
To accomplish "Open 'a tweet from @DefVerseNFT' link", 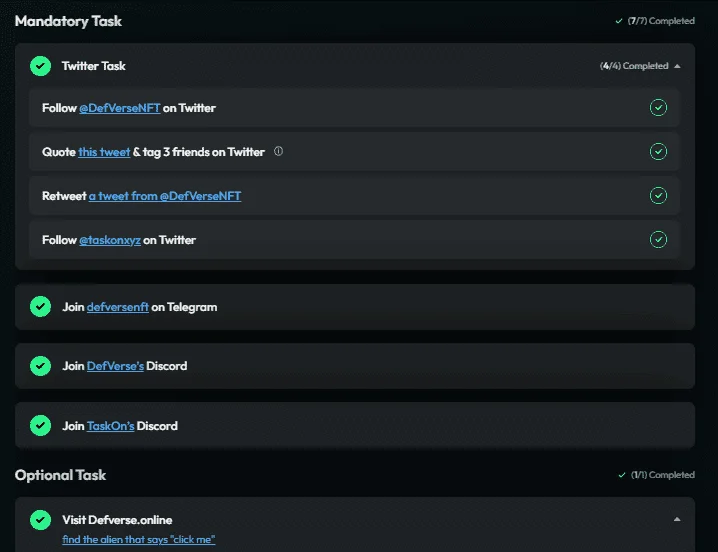I will [x=165, y=196].
